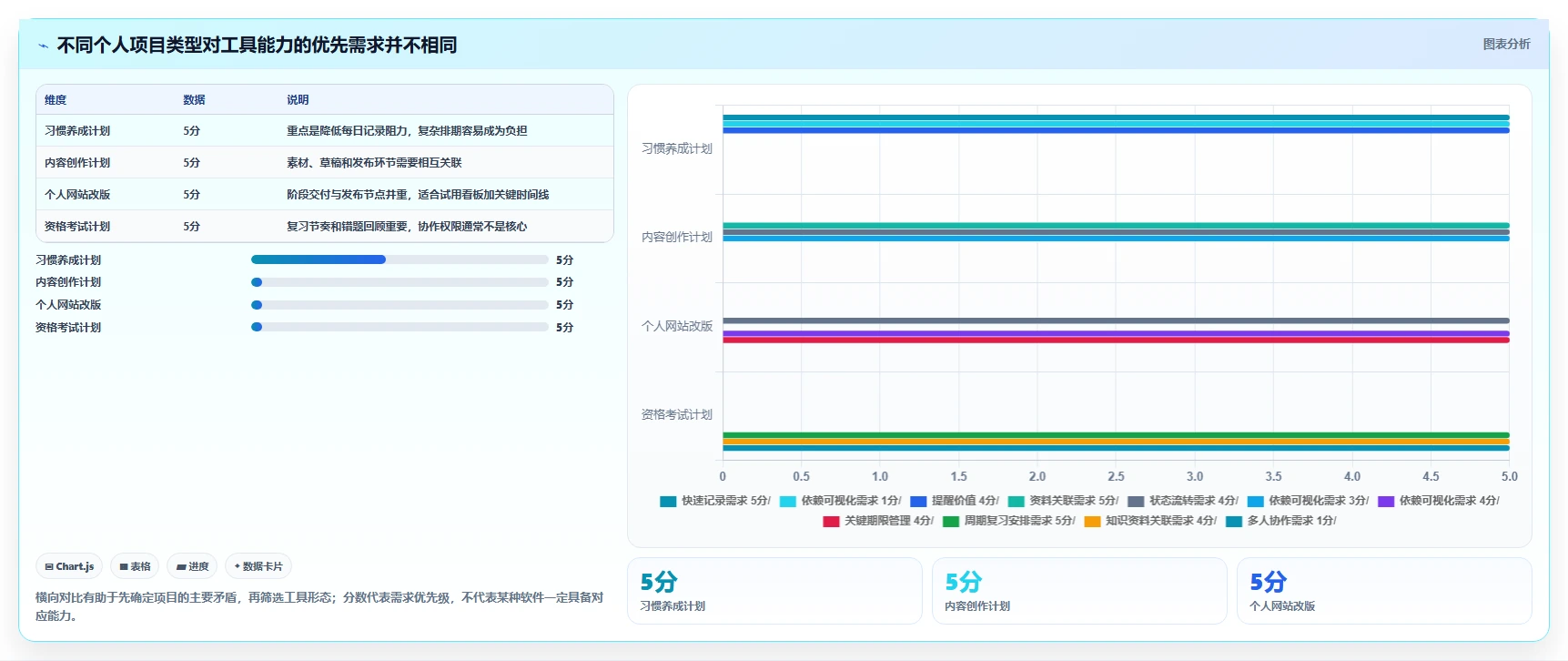
Task: Toggle legend swatch for 提醒价值 4分
Action: pyautogui.click(x=918, y=501)
